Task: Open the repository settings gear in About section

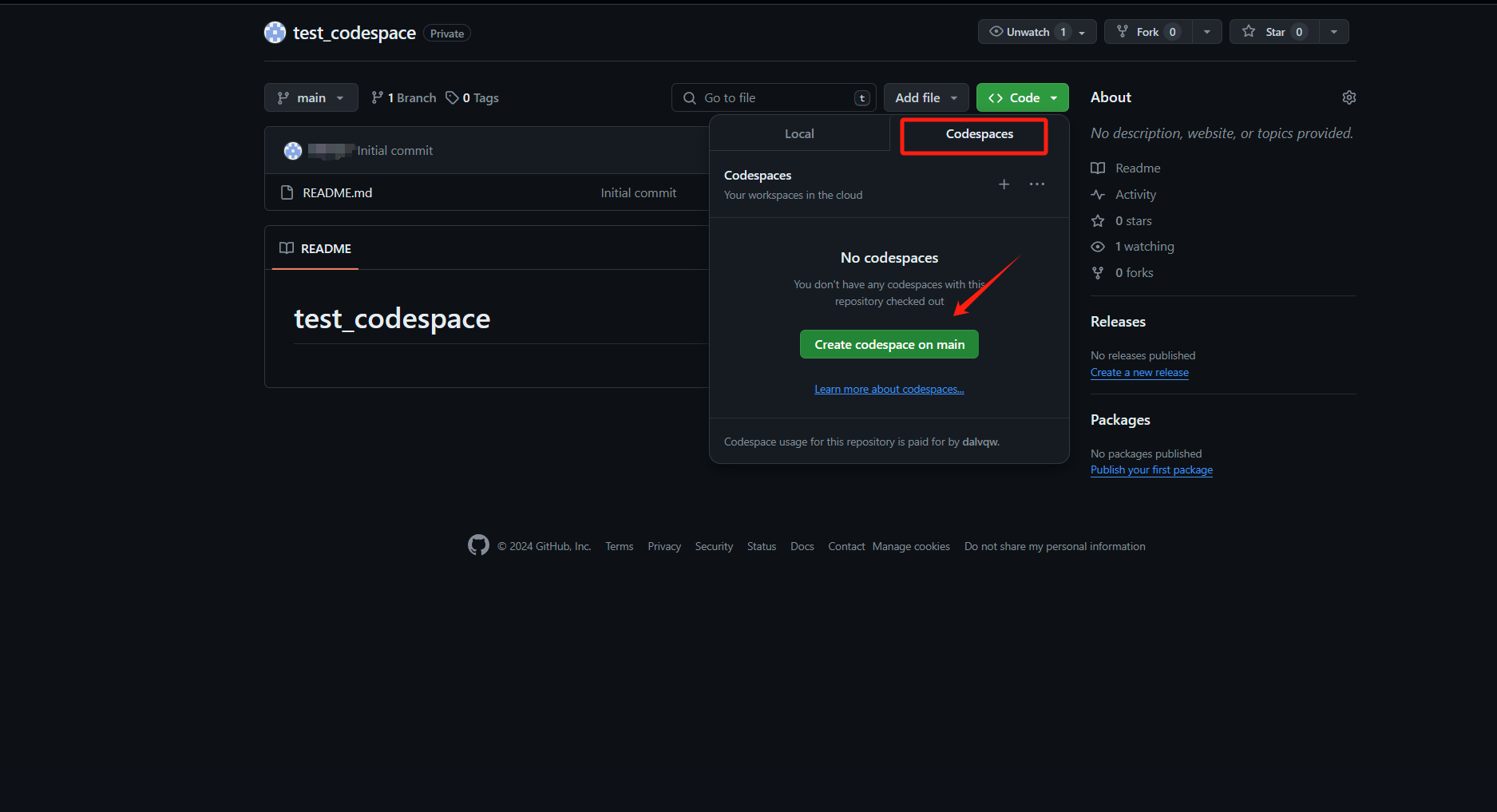Action: 1348,97
